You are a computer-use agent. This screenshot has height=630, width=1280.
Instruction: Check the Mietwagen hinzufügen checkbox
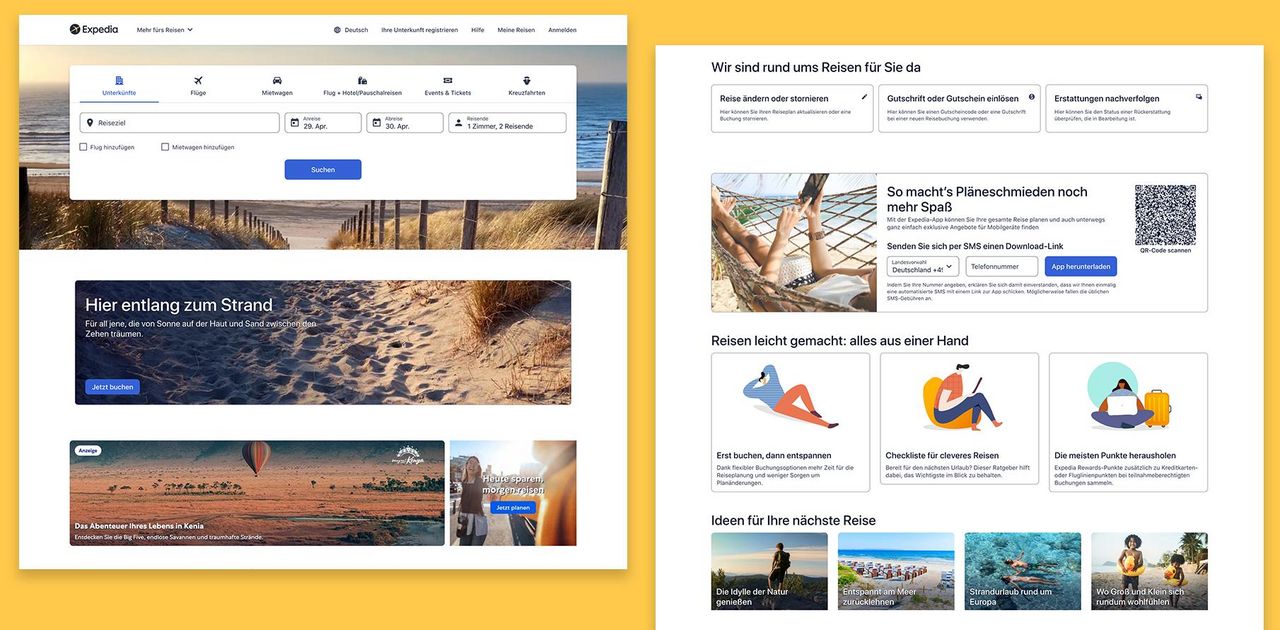coord(165,147)
